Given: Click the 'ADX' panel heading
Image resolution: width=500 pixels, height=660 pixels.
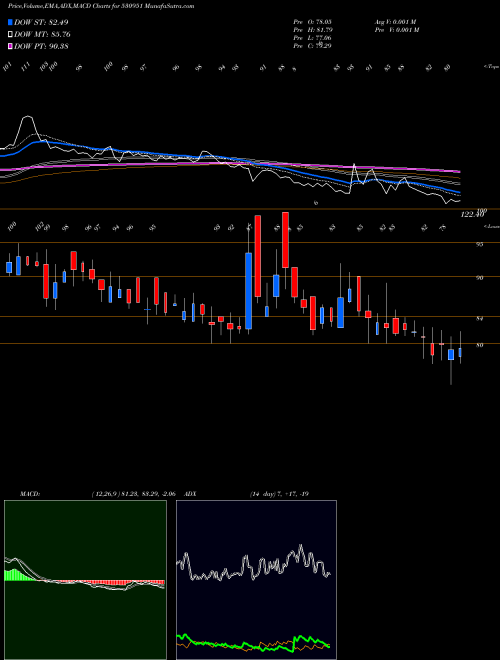Looking at the screenshot, I should 191,494.
